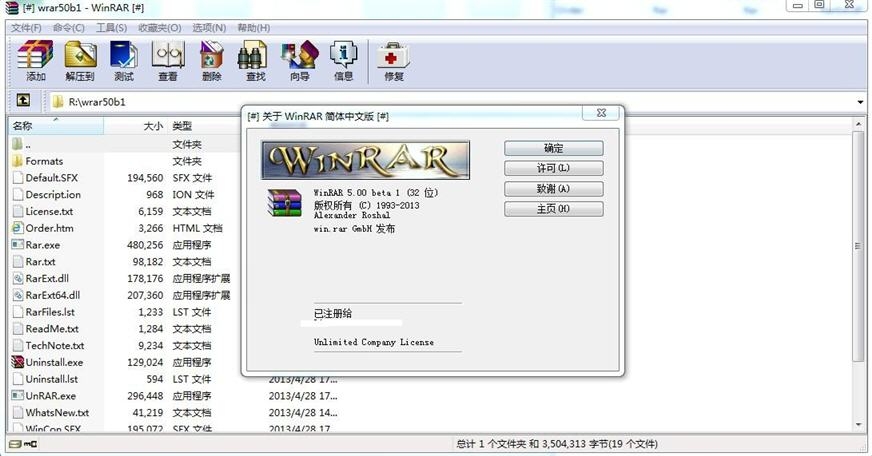Click the file list scrollbar up arrow
Screen dimensions: 872x456
859,125
